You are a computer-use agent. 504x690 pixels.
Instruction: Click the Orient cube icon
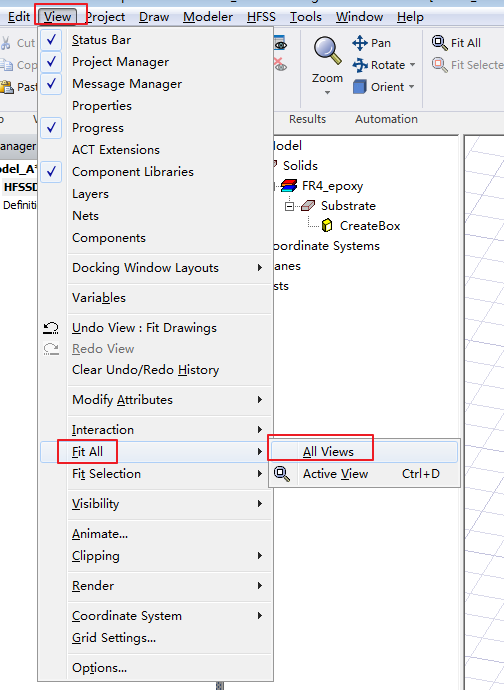tap(360, 87)
